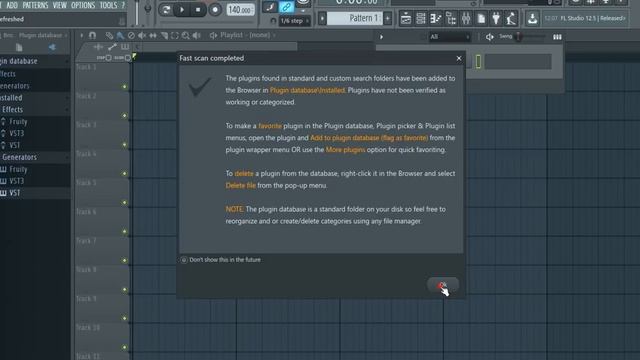Viewport: 640px width, 360px height.
Task: Open the TOOLS menu
Action: [108, 5]
